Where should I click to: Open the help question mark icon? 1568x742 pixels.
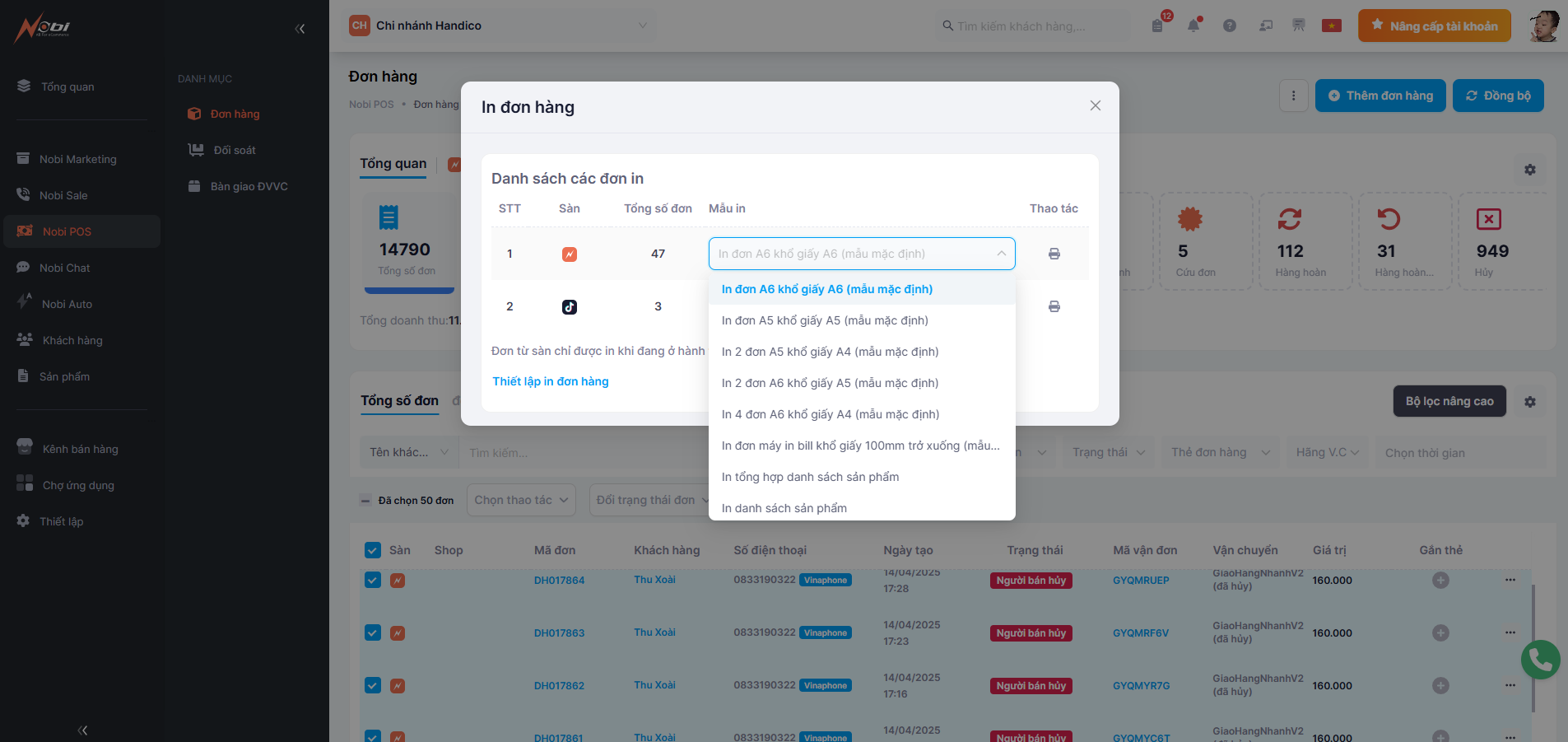point(1229,26)
